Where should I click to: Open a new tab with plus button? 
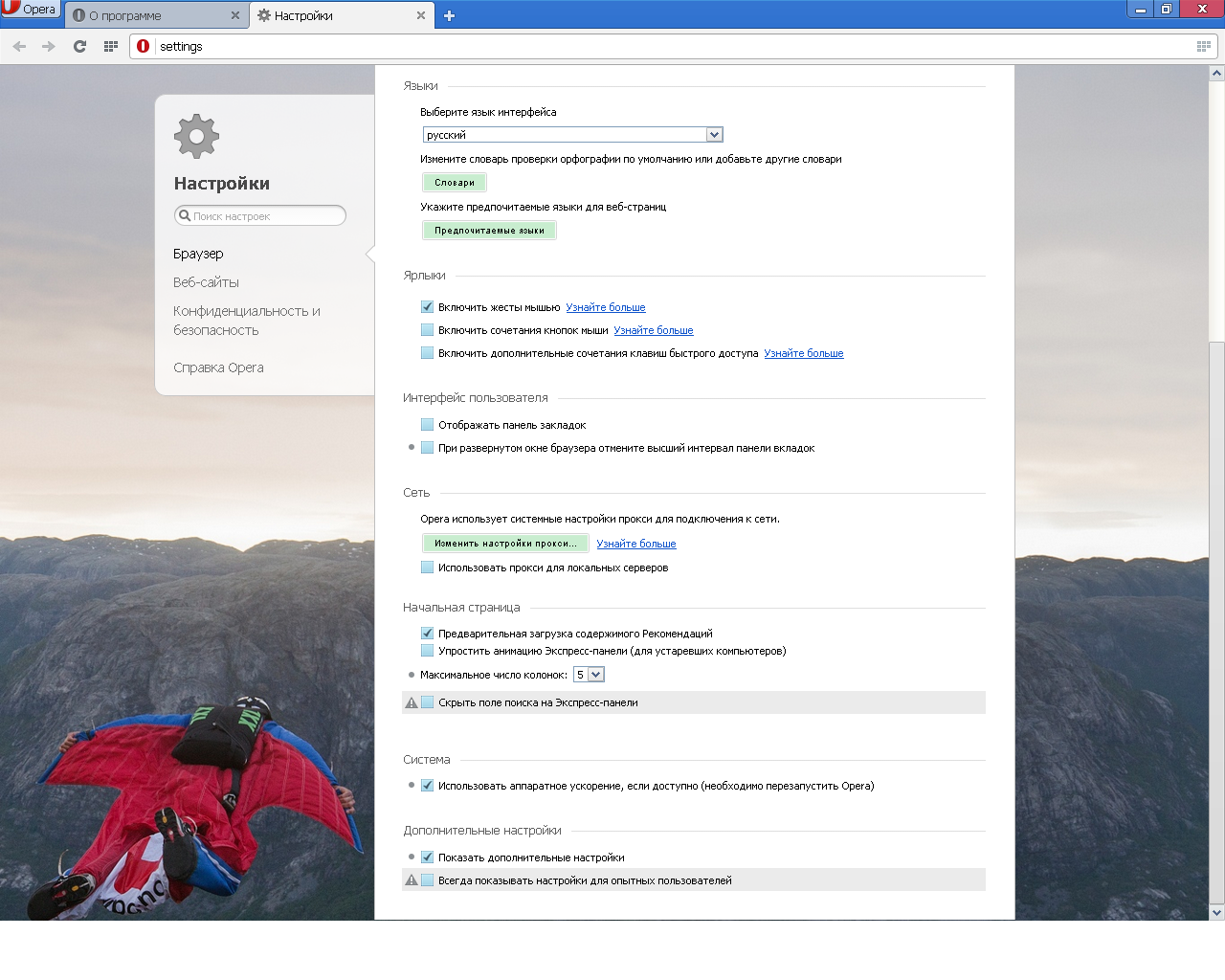tap(449, 15)
